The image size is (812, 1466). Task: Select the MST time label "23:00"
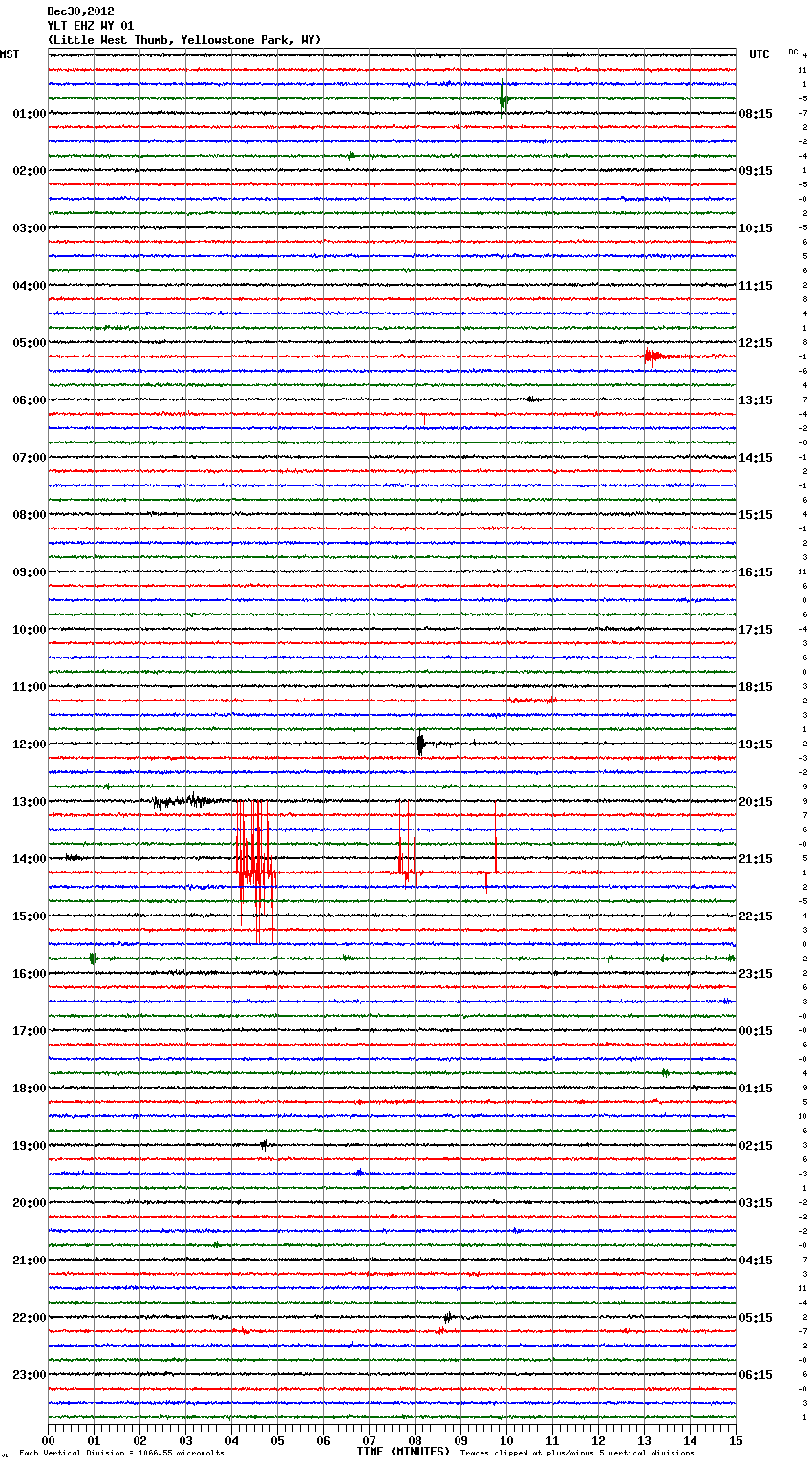point(30,1375)
